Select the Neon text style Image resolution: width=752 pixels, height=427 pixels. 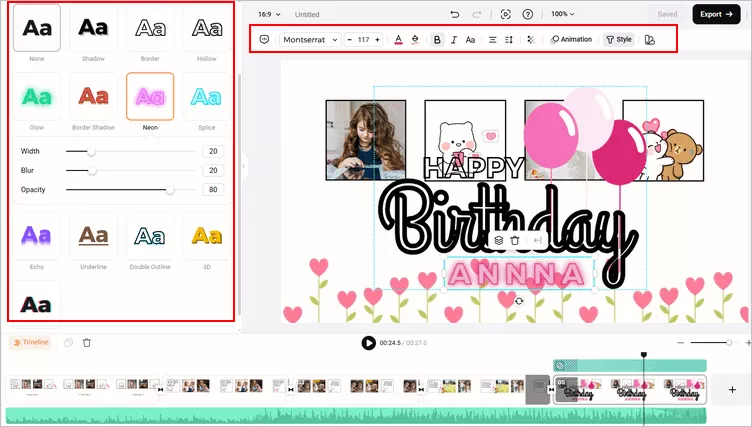click(x=150, y=96)
